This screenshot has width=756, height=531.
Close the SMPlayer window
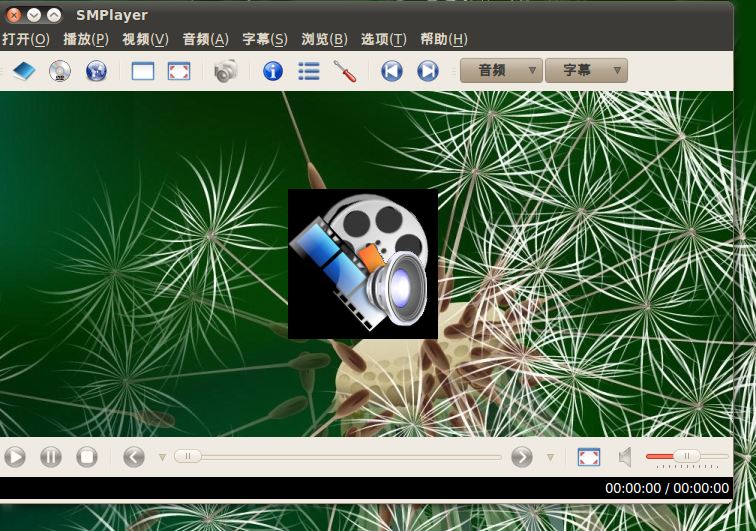(14, 15)
